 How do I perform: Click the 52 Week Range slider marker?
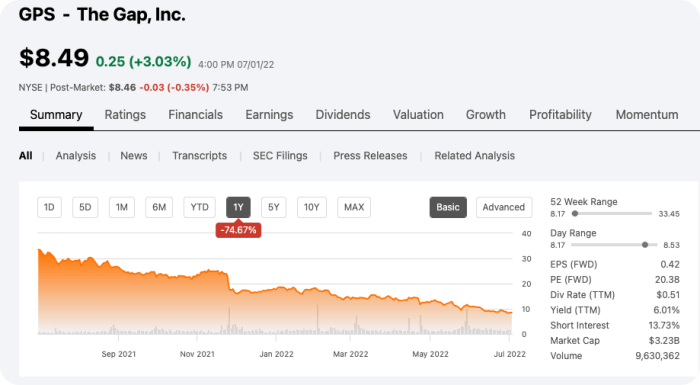tap(575, 213)
